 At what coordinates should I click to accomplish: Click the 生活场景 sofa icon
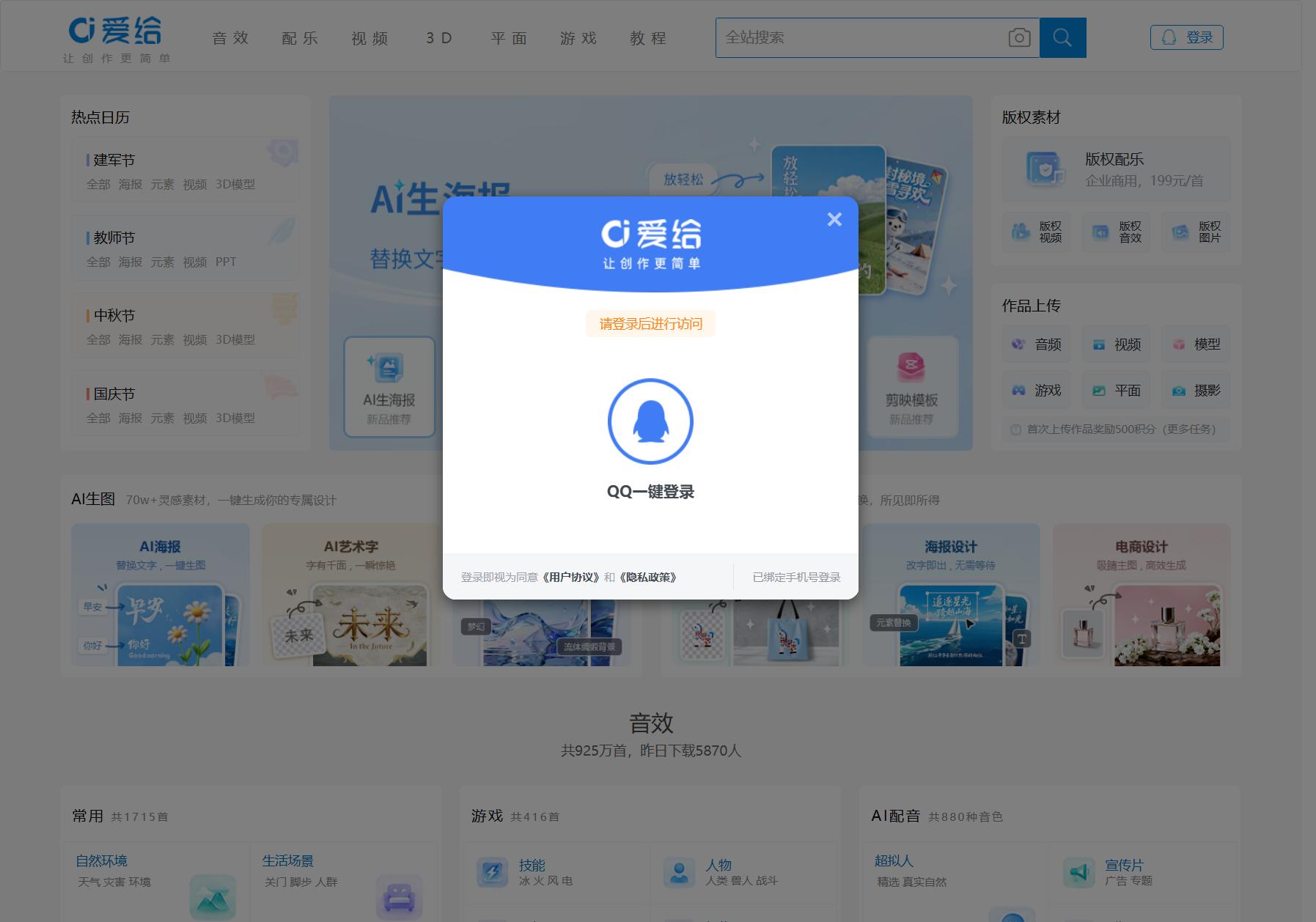pos(399,897)
